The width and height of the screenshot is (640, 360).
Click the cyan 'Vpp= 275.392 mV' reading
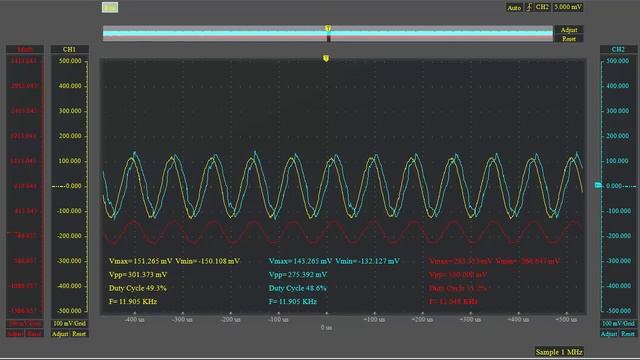point(298,275)
